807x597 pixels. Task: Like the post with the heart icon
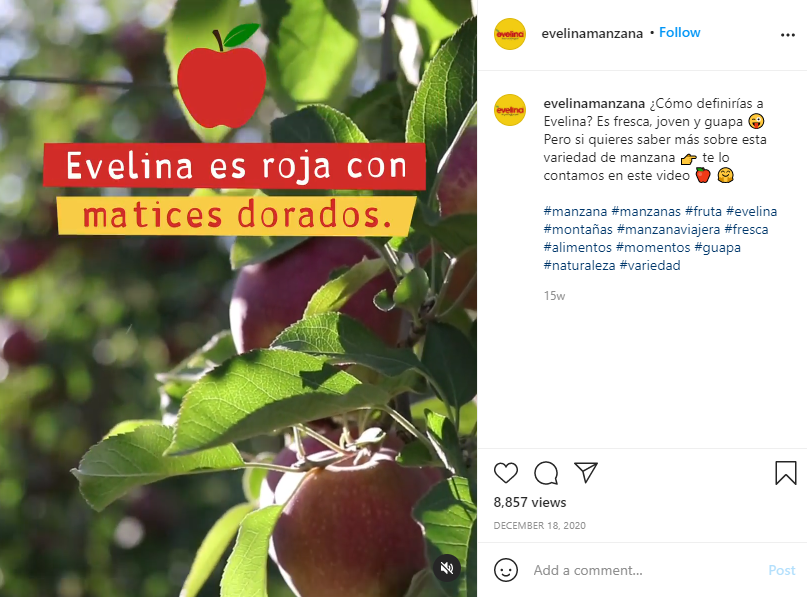pyautogui.click(x=505, y=472)
